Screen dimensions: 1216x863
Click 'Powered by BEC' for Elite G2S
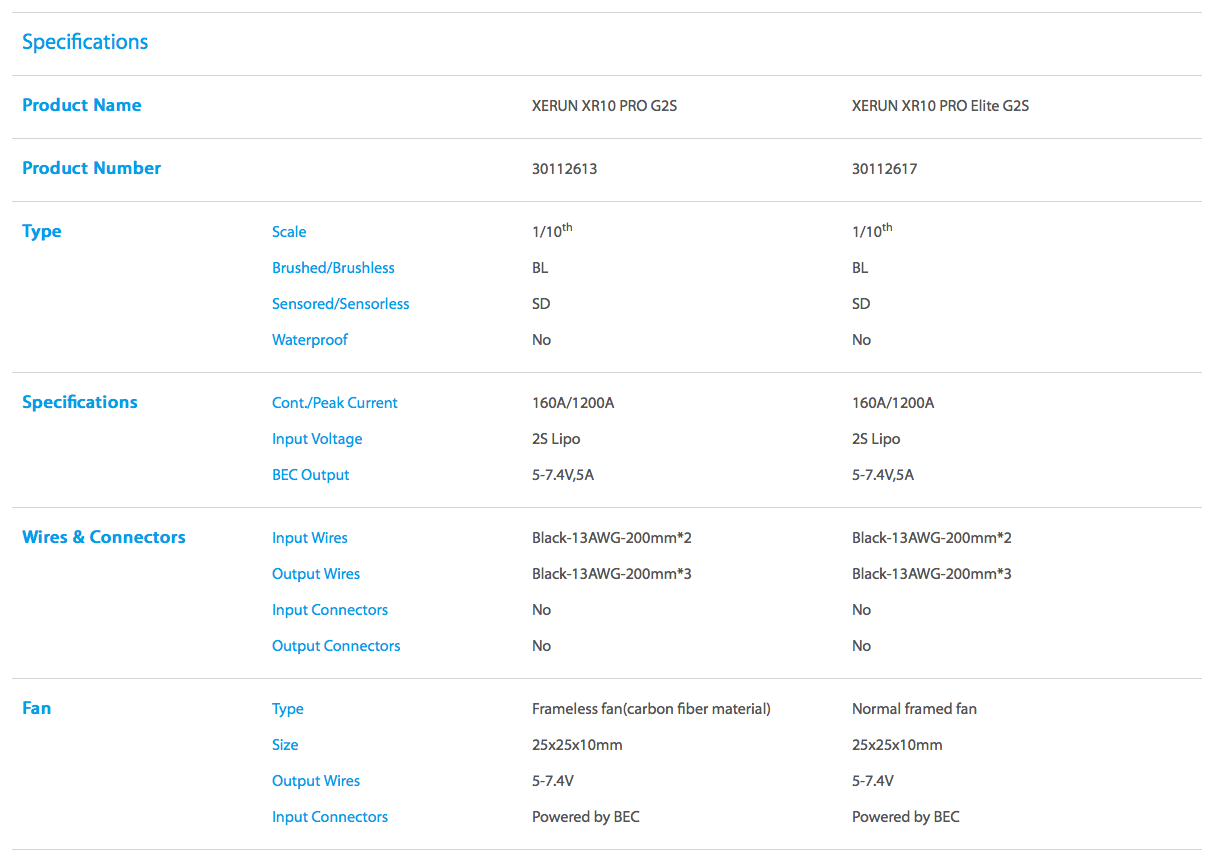pos(906,817)
